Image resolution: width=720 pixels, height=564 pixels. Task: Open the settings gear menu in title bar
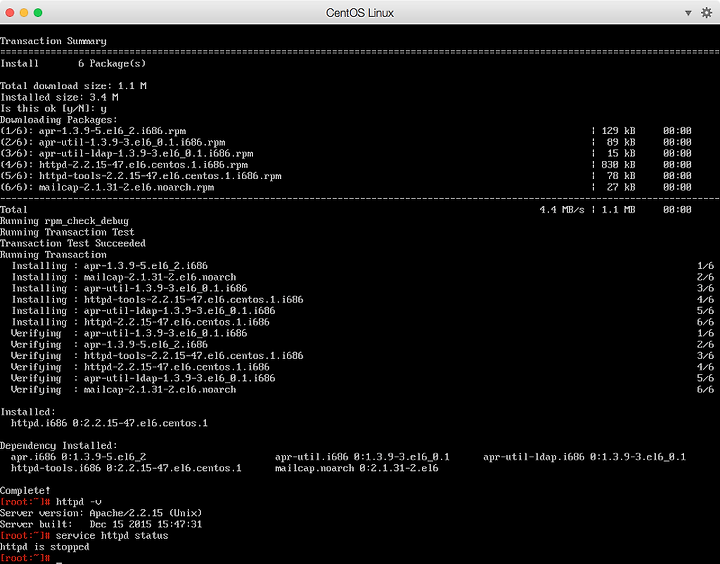[706, 12]
